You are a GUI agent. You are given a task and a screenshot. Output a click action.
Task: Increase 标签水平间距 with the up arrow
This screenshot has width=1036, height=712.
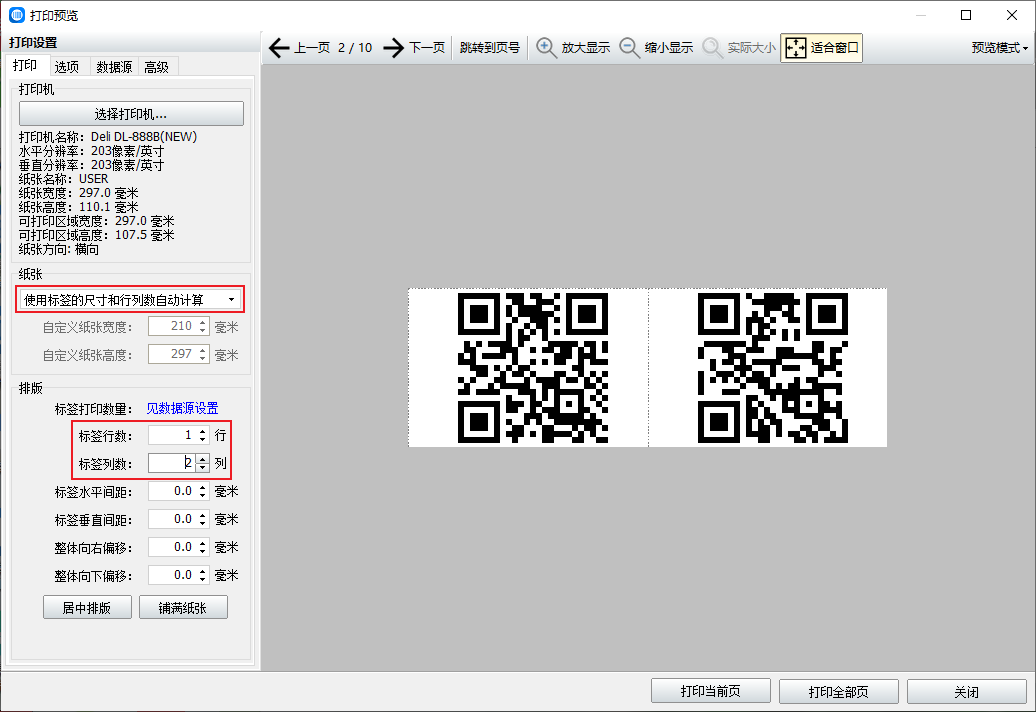coord(203,487)
